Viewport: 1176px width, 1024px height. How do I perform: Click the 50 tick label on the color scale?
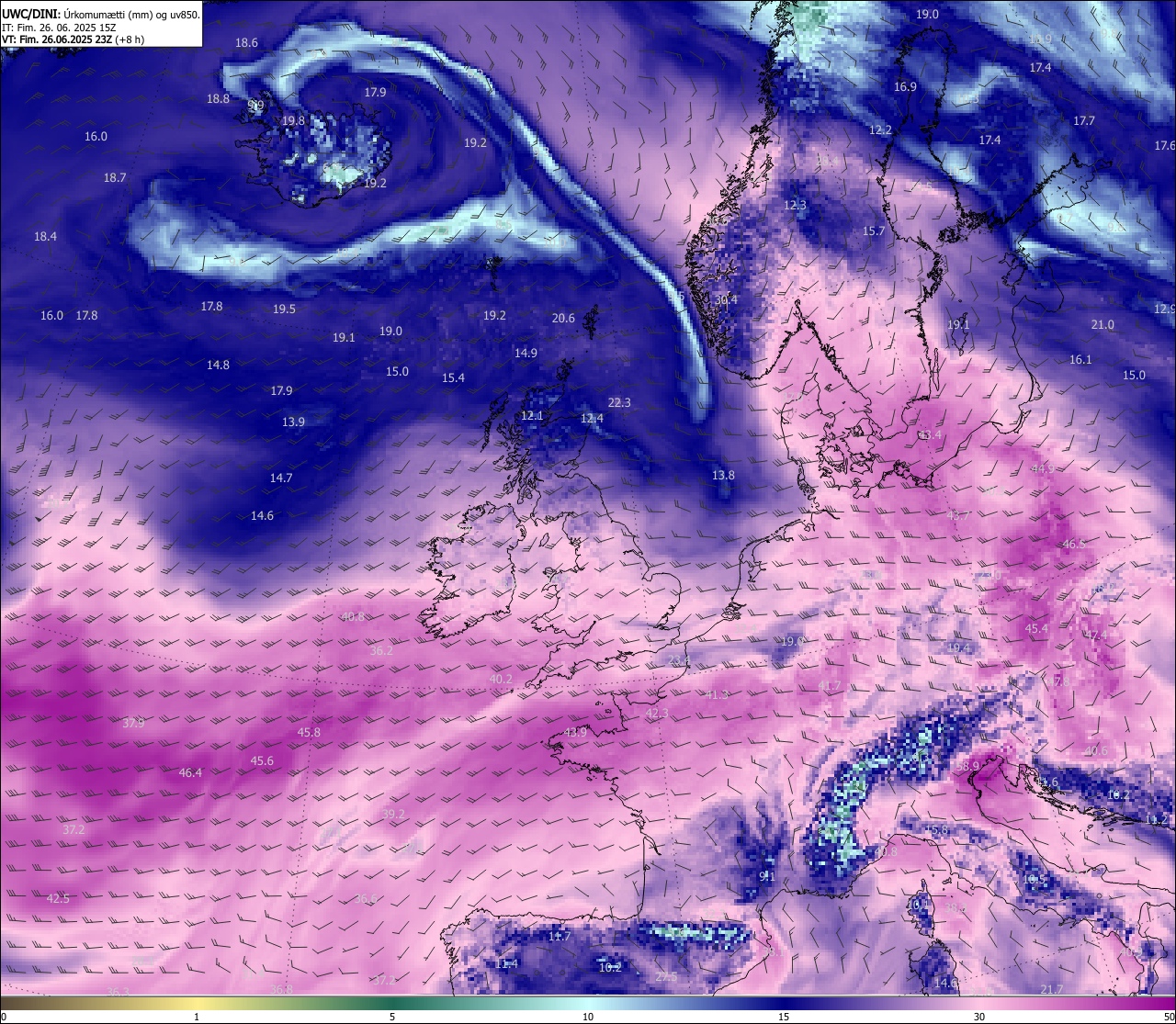(x=1170, y=1017)
